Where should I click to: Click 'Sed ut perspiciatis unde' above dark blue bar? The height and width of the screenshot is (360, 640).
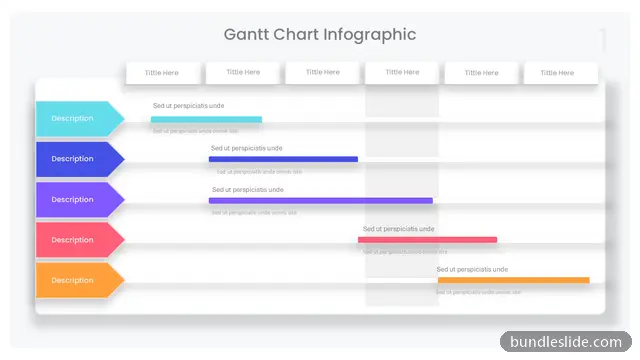[247, 148]
